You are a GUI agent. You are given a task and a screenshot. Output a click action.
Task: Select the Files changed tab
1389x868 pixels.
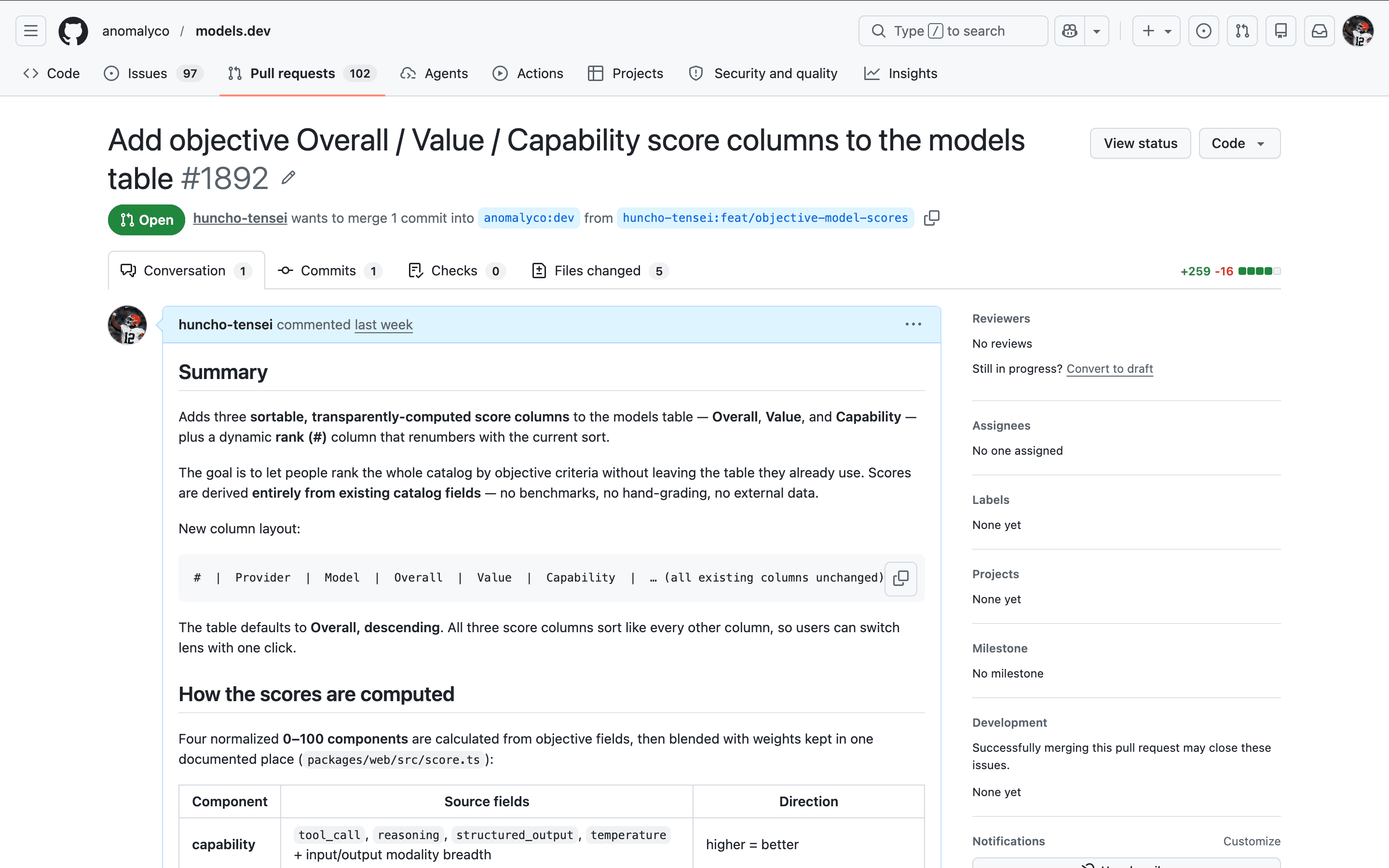tap(600, 271)
